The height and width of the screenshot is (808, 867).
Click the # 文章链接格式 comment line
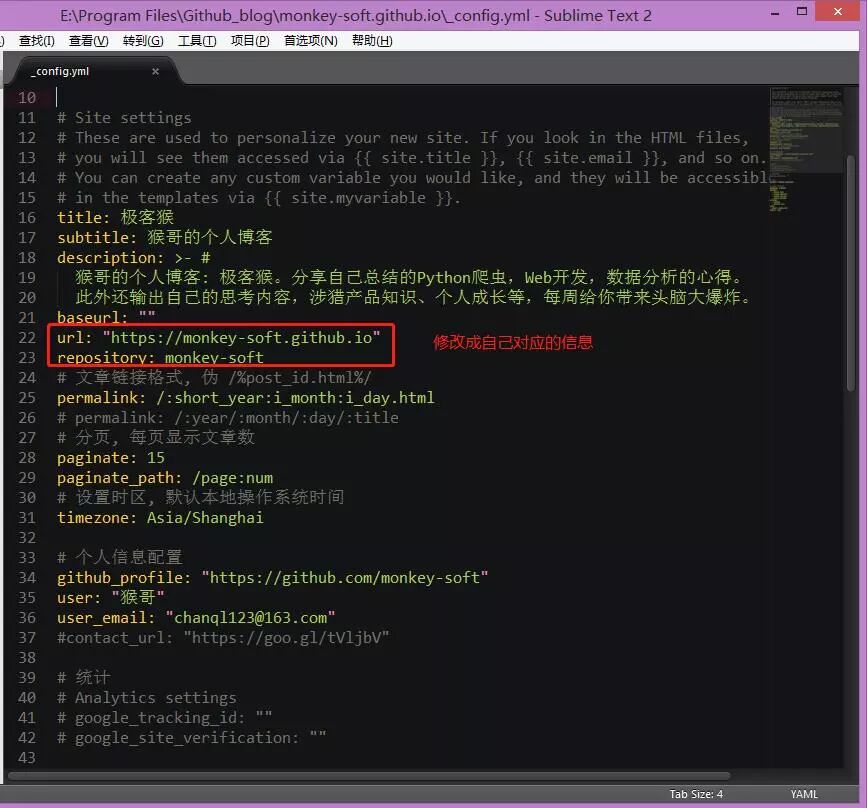click(x=215, y=378)
